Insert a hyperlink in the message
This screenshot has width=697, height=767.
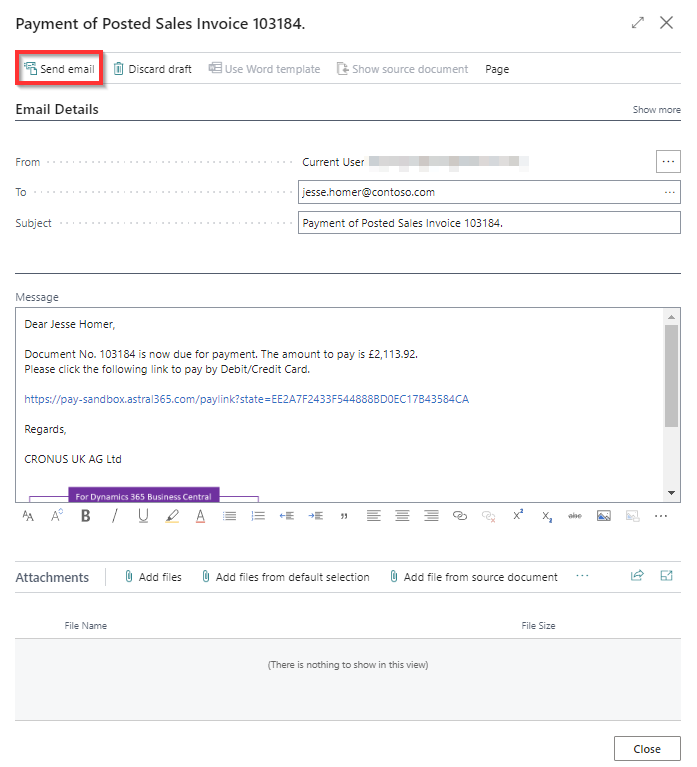[460, 516]
